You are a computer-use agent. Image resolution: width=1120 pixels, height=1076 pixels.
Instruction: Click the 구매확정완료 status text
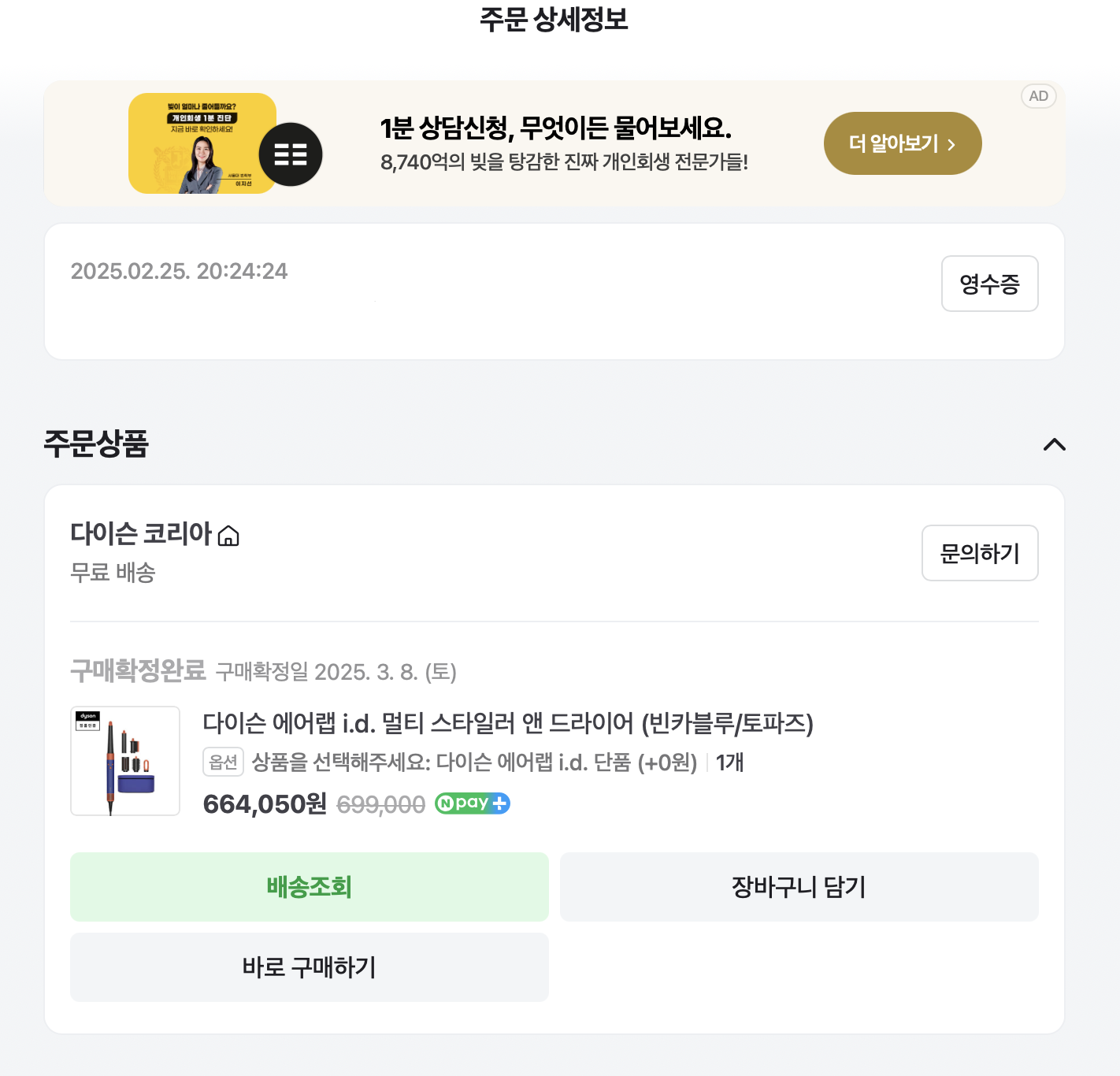[138, 671]
